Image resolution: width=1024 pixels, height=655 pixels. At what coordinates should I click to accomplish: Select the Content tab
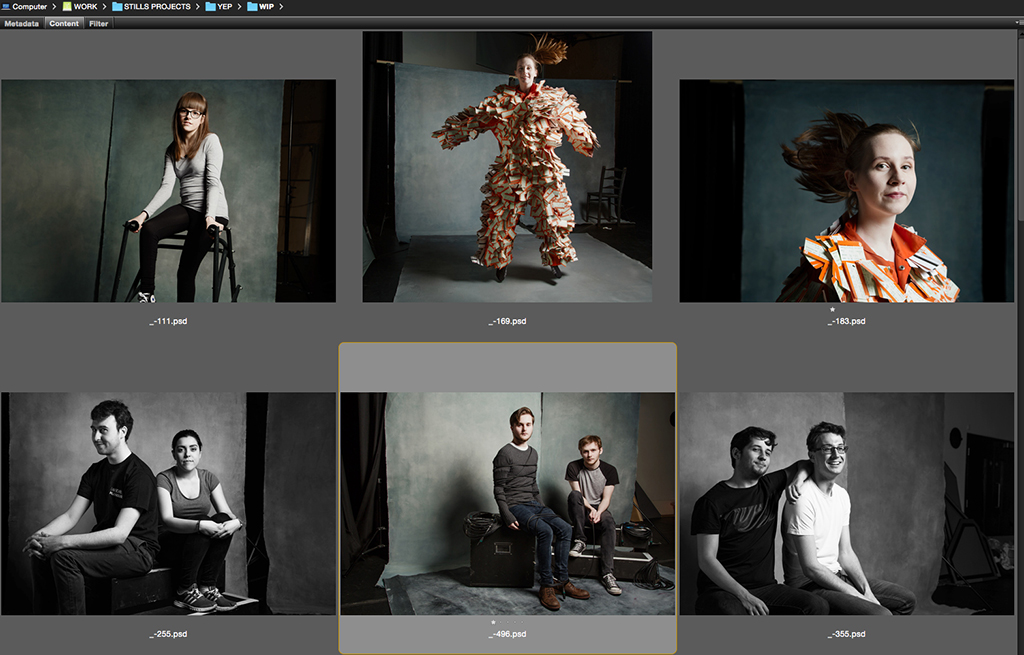tap(64, 23)
